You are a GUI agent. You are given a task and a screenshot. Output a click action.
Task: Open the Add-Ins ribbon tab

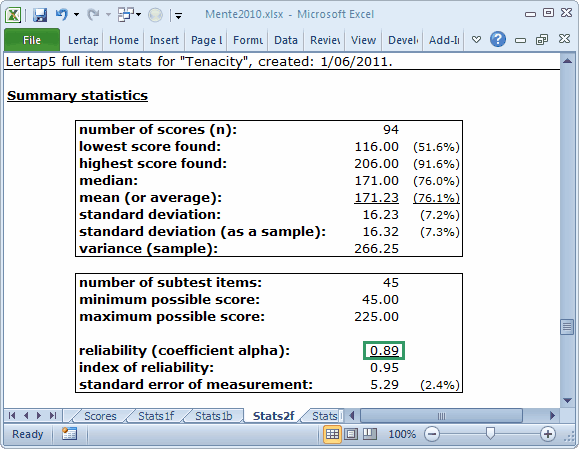(x=444, y=40)
